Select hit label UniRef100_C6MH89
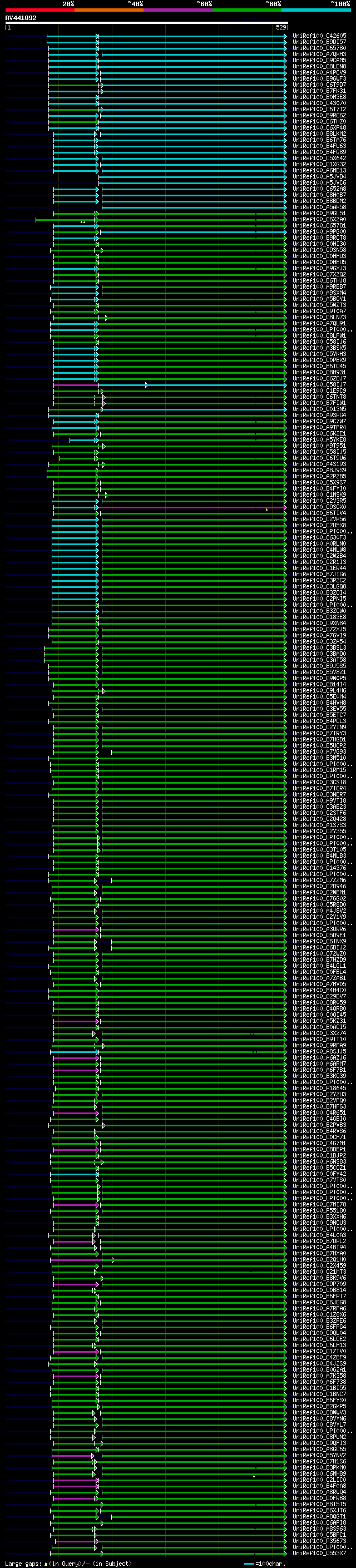 pyautogui.click(x=319, y=1473)
